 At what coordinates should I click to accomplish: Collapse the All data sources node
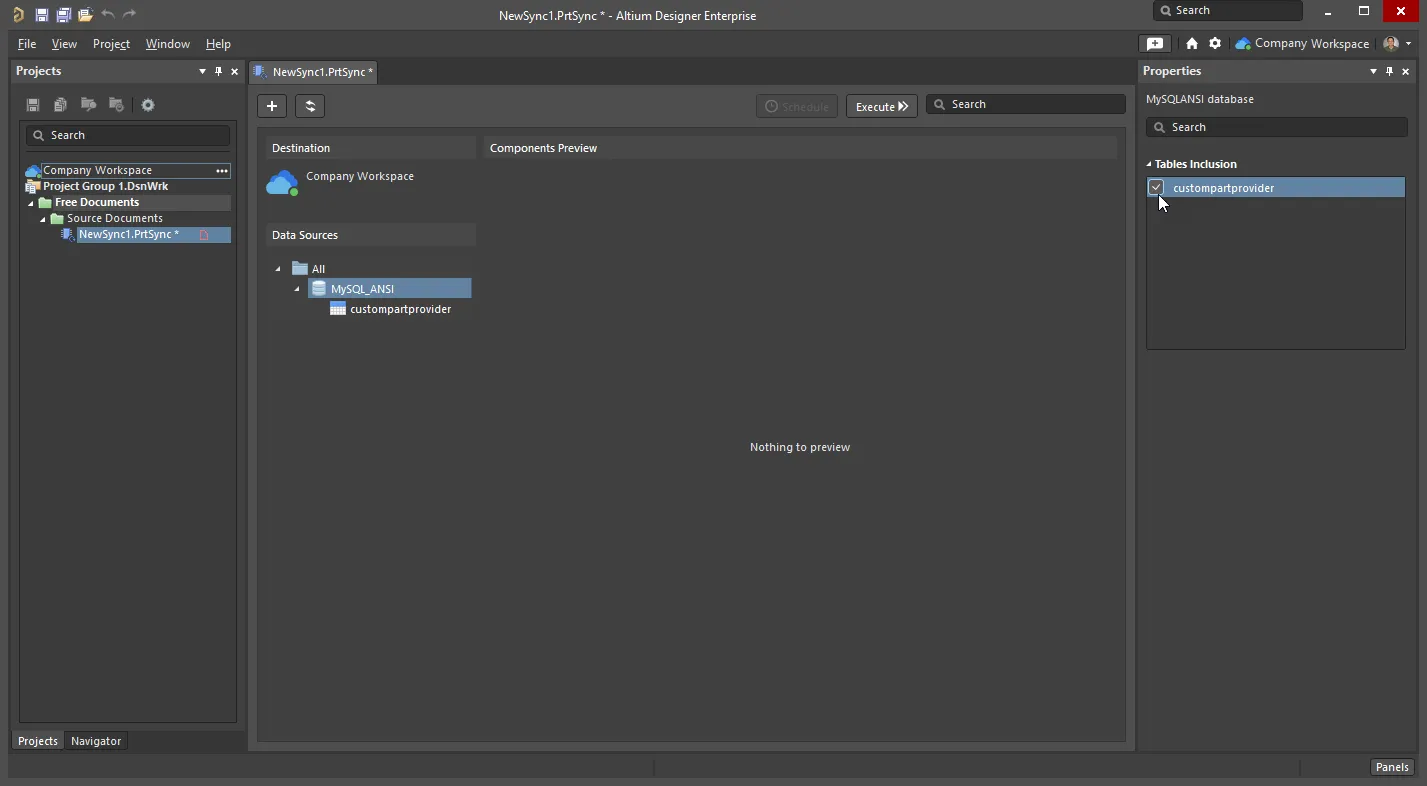click(x=278, y=269)
